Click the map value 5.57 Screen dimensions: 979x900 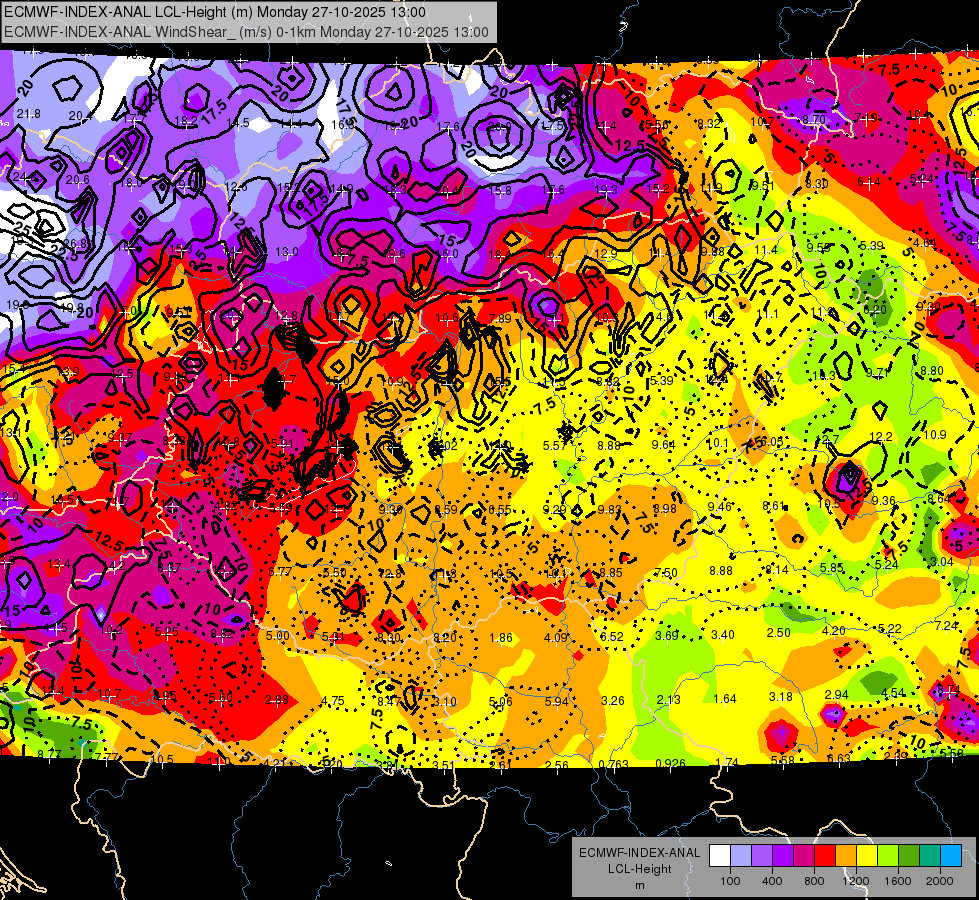point(554,445)
